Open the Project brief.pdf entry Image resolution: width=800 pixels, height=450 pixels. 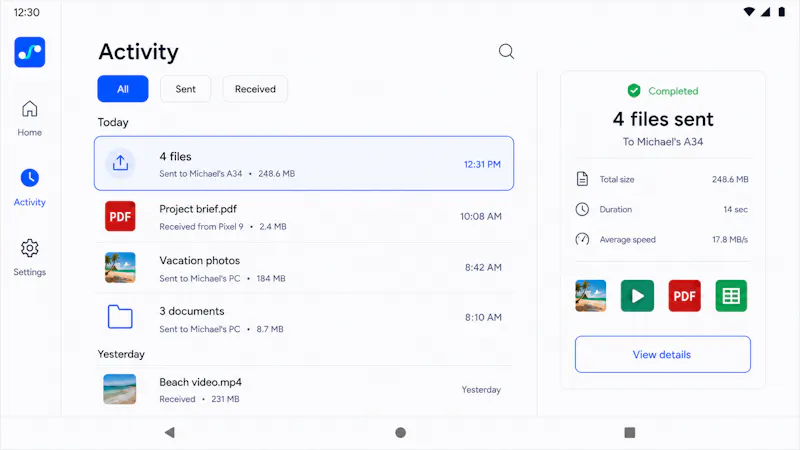point(304,216)
